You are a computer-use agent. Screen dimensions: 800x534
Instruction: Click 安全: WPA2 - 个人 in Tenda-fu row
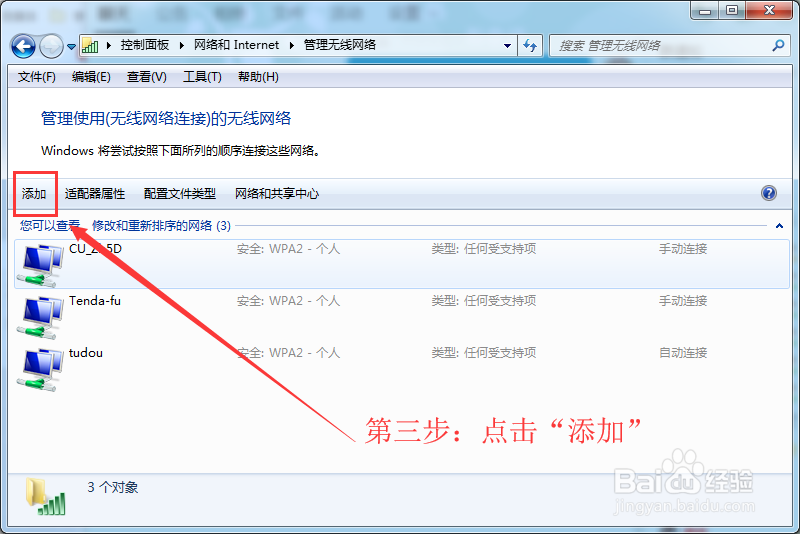[288, 301]
